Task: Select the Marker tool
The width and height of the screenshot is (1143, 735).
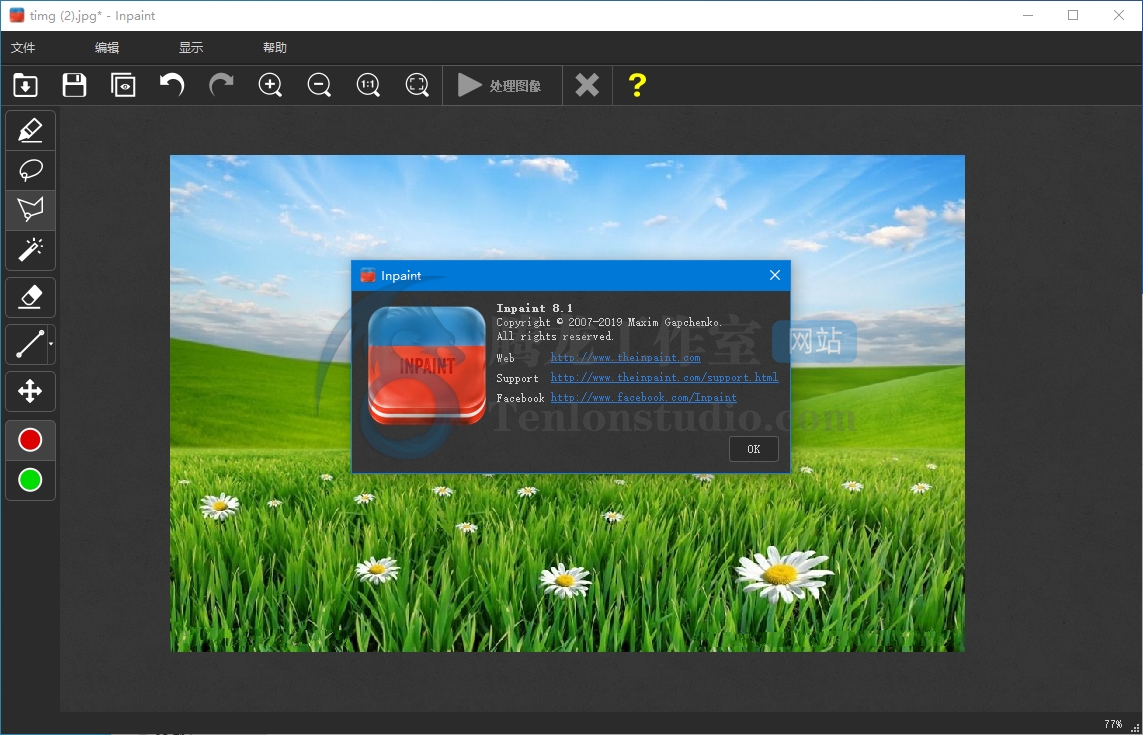Action: coord(30,131)
